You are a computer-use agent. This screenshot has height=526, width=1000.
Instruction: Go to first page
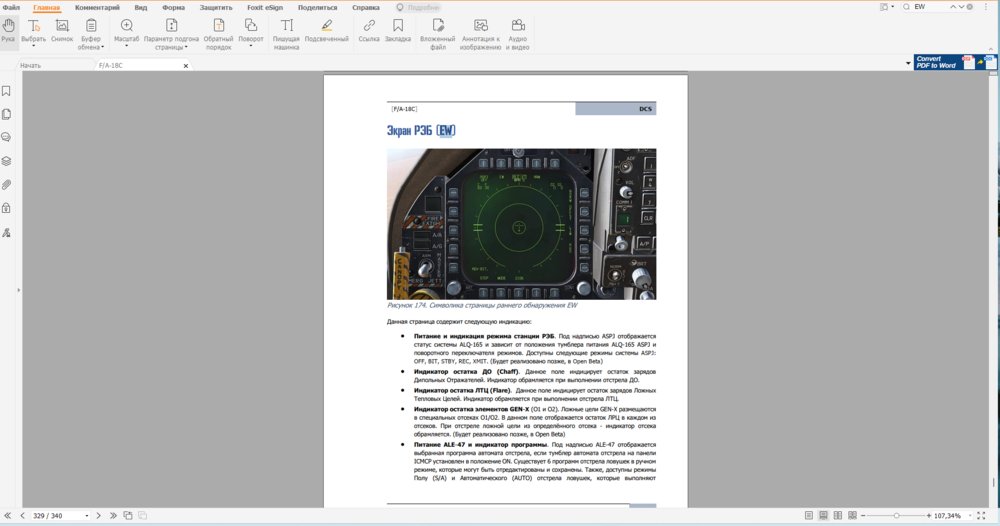(8, 515)
